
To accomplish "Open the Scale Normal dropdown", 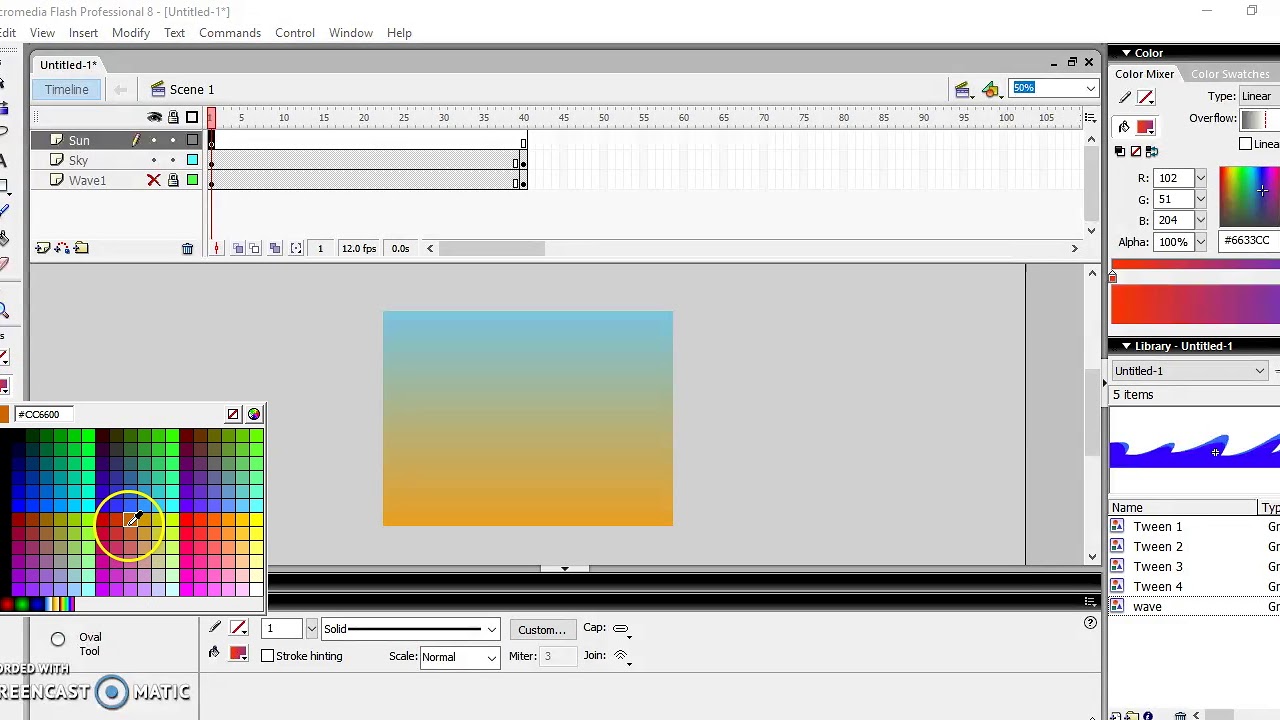I will [491, 657].
